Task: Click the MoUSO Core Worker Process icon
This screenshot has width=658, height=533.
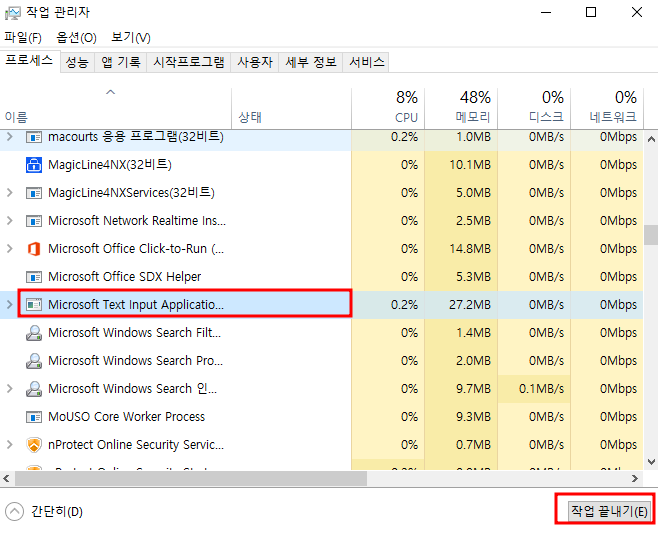Action: click(x=34, y=417)
